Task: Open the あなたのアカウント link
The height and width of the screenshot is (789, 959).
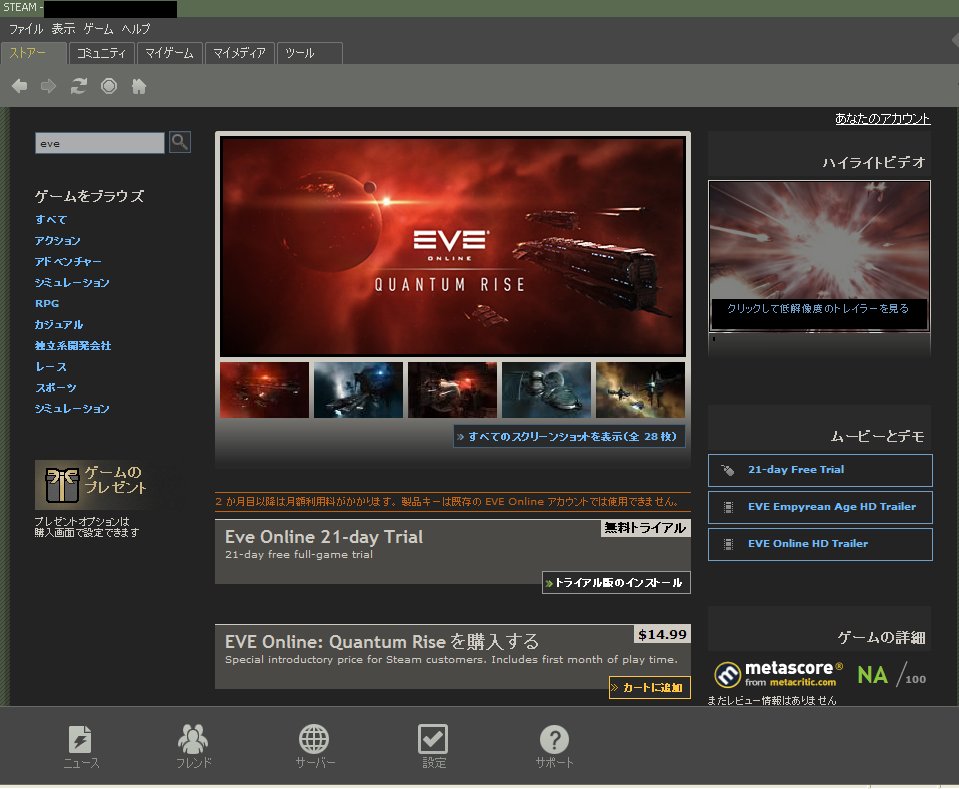Action: (x=882, y=118)
